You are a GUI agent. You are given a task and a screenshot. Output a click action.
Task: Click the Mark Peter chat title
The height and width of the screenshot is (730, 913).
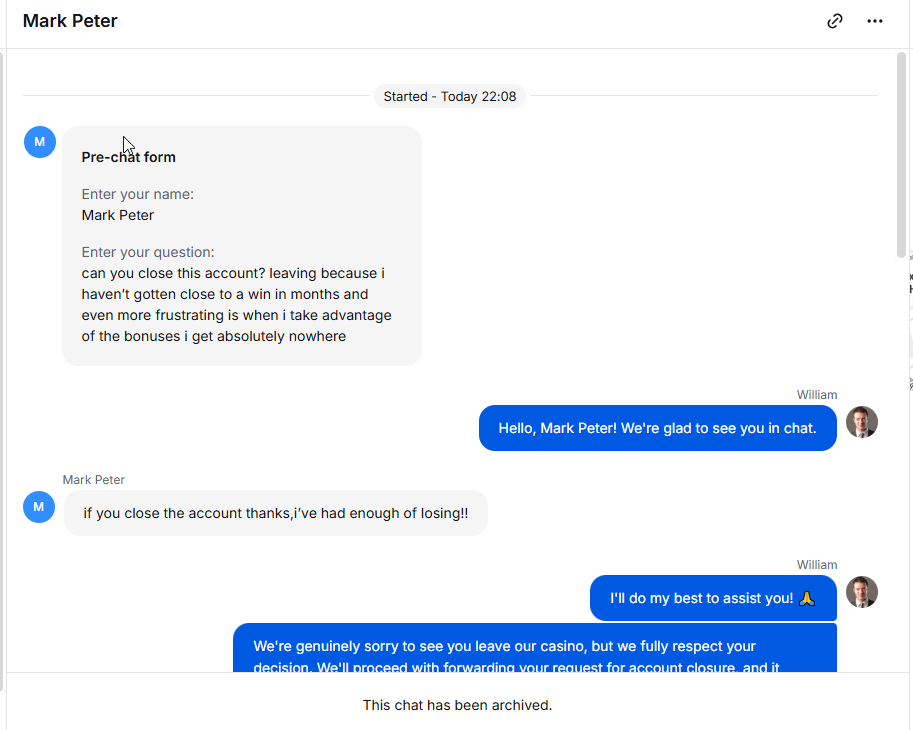coord(70,21)
